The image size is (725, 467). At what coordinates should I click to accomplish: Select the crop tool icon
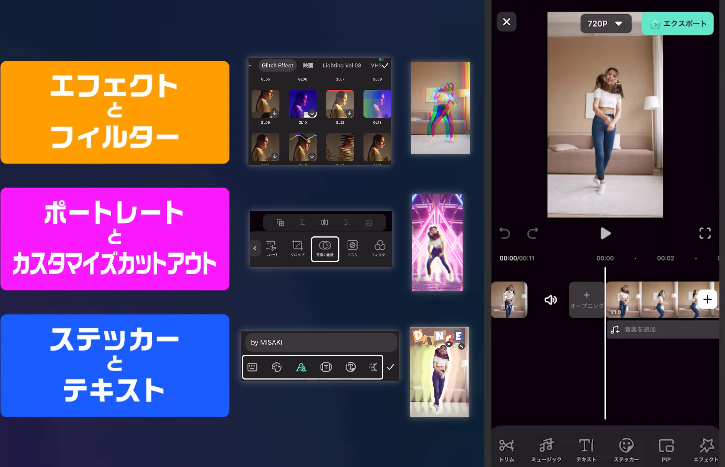pyautogui.click(x=297, y=248)
